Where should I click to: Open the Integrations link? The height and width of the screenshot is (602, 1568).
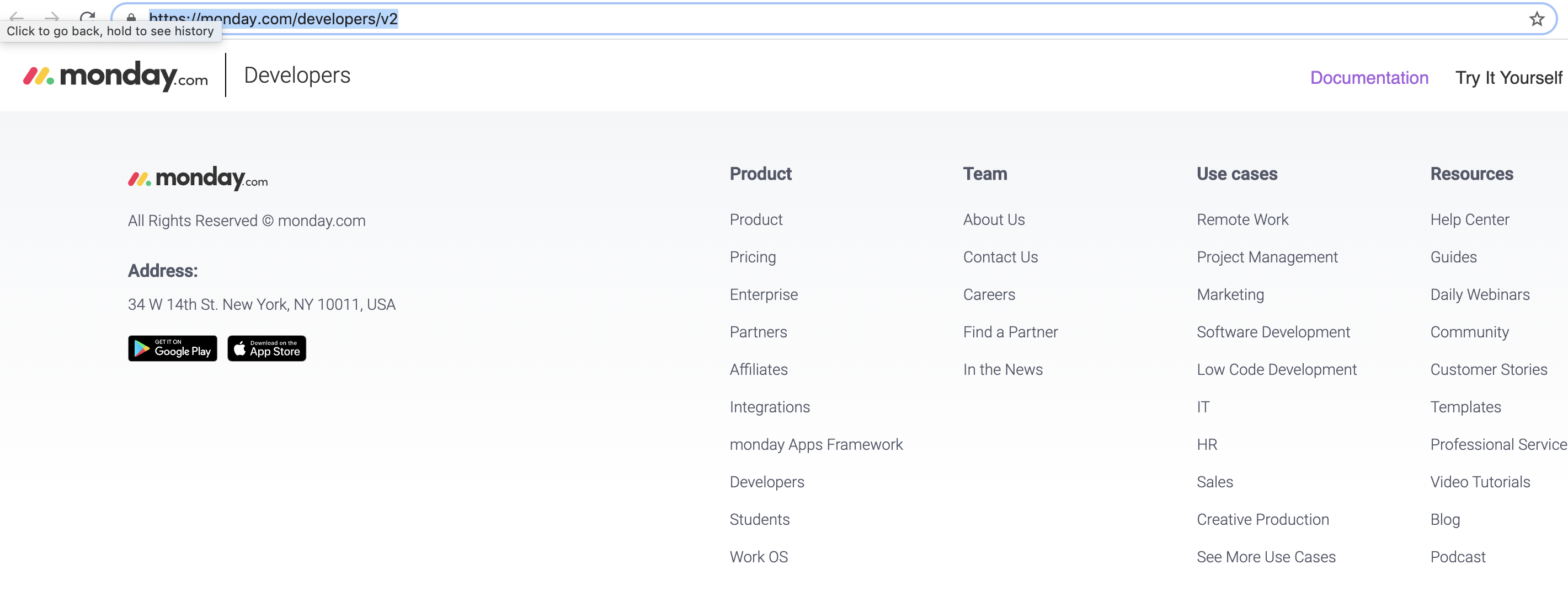(x=770, y=407)
